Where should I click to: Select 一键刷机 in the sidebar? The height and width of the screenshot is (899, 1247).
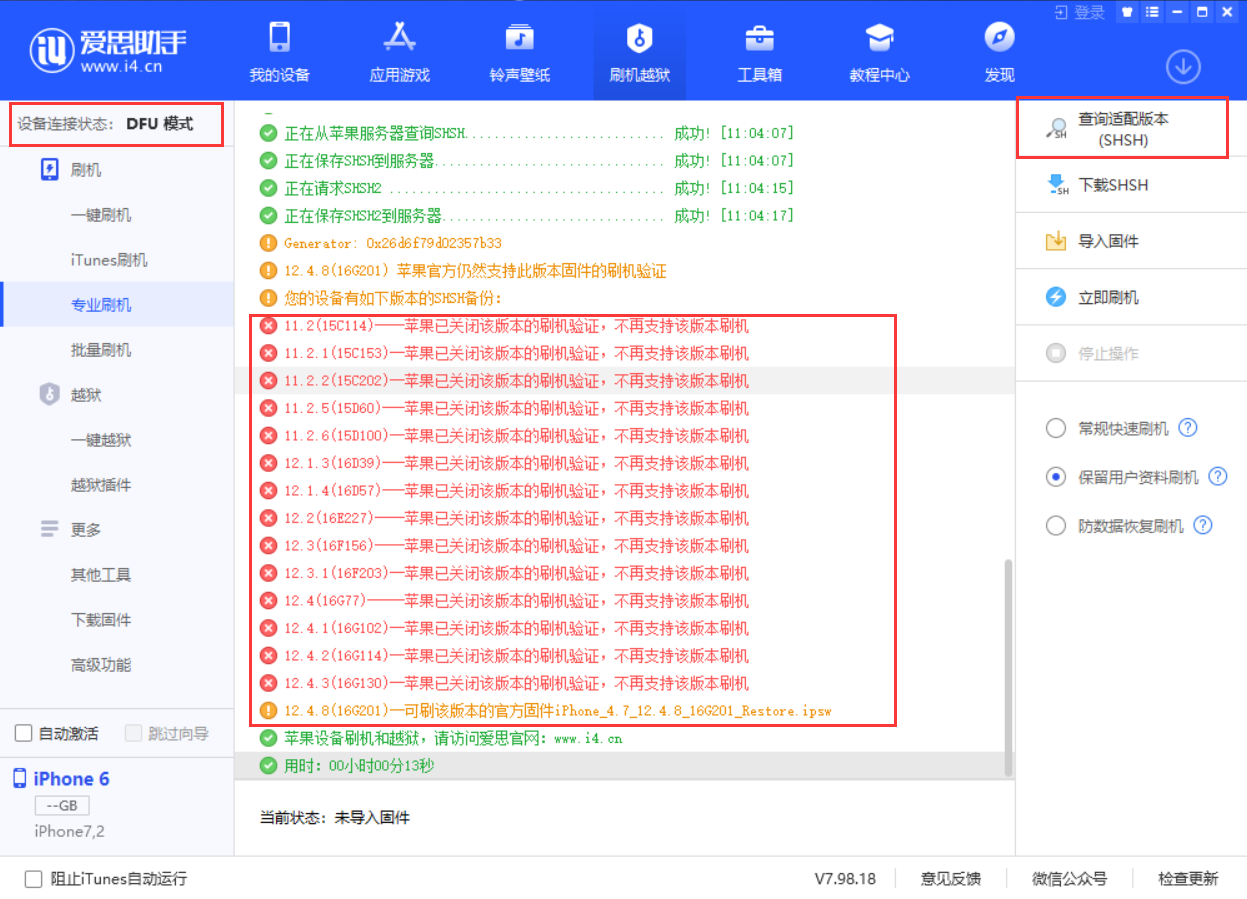(100, 215)
